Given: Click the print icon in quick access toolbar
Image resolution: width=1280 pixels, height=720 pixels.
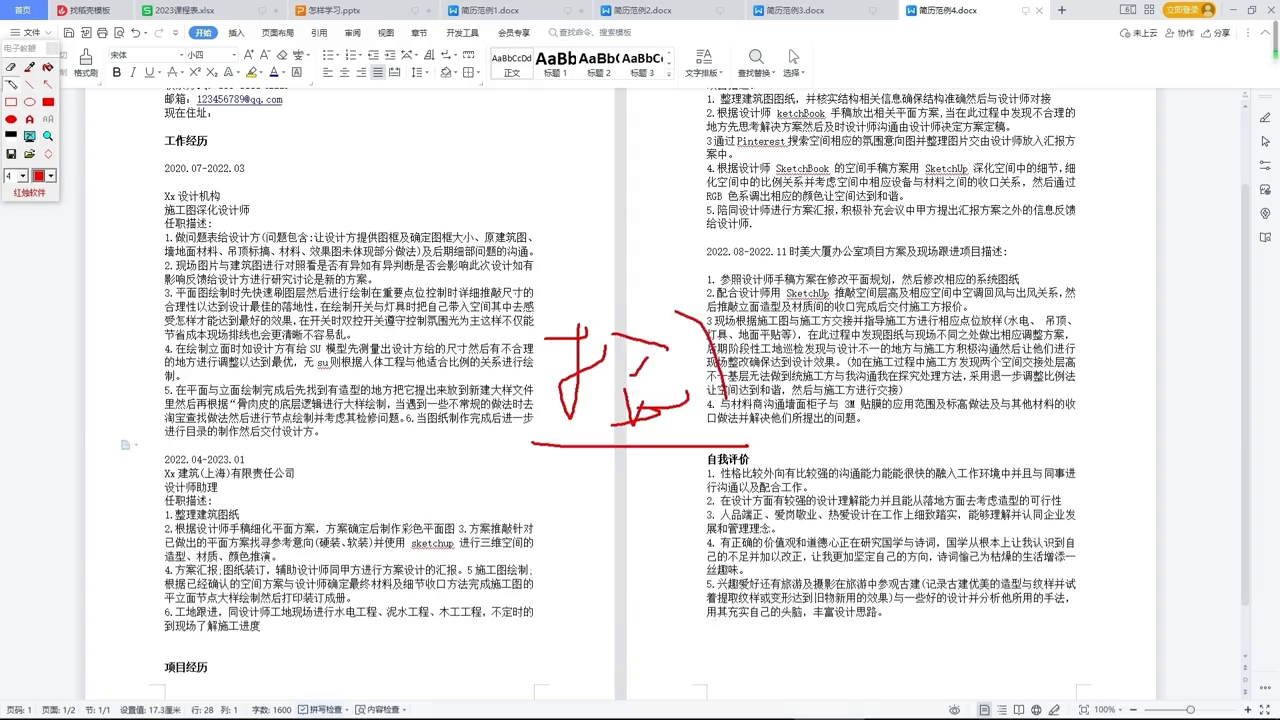Looking at the screenshot, I should (x=103, y=33).
